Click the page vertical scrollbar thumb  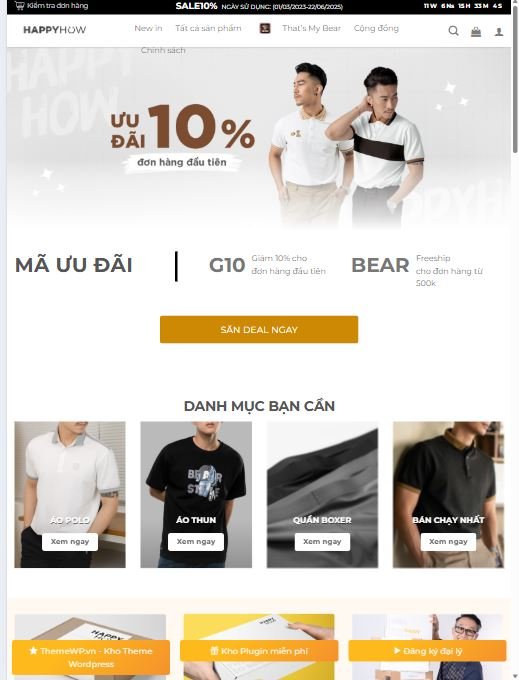[515, 78]
